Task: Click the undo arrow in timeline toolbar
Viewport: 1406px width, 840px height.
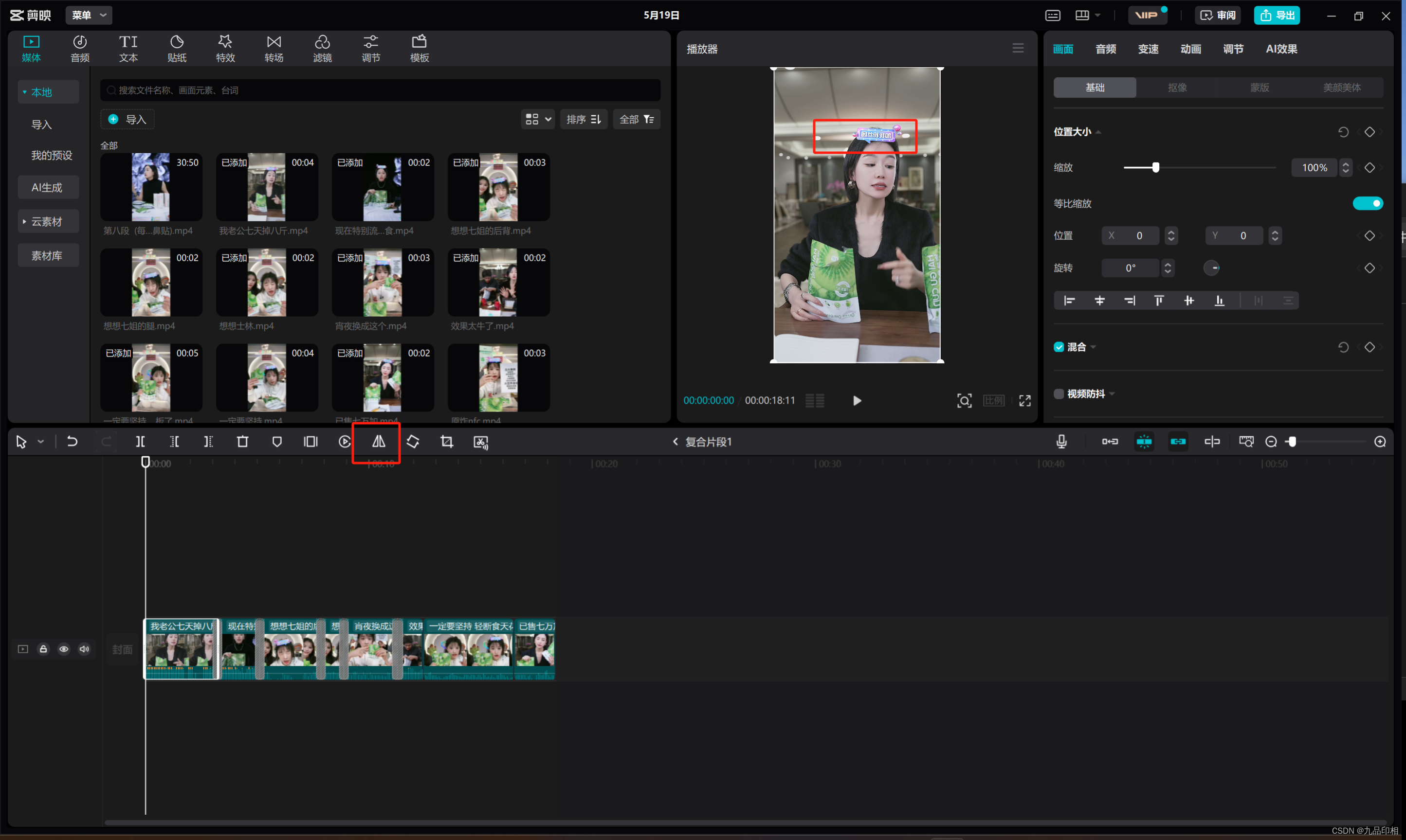Action: coord(72,442)
